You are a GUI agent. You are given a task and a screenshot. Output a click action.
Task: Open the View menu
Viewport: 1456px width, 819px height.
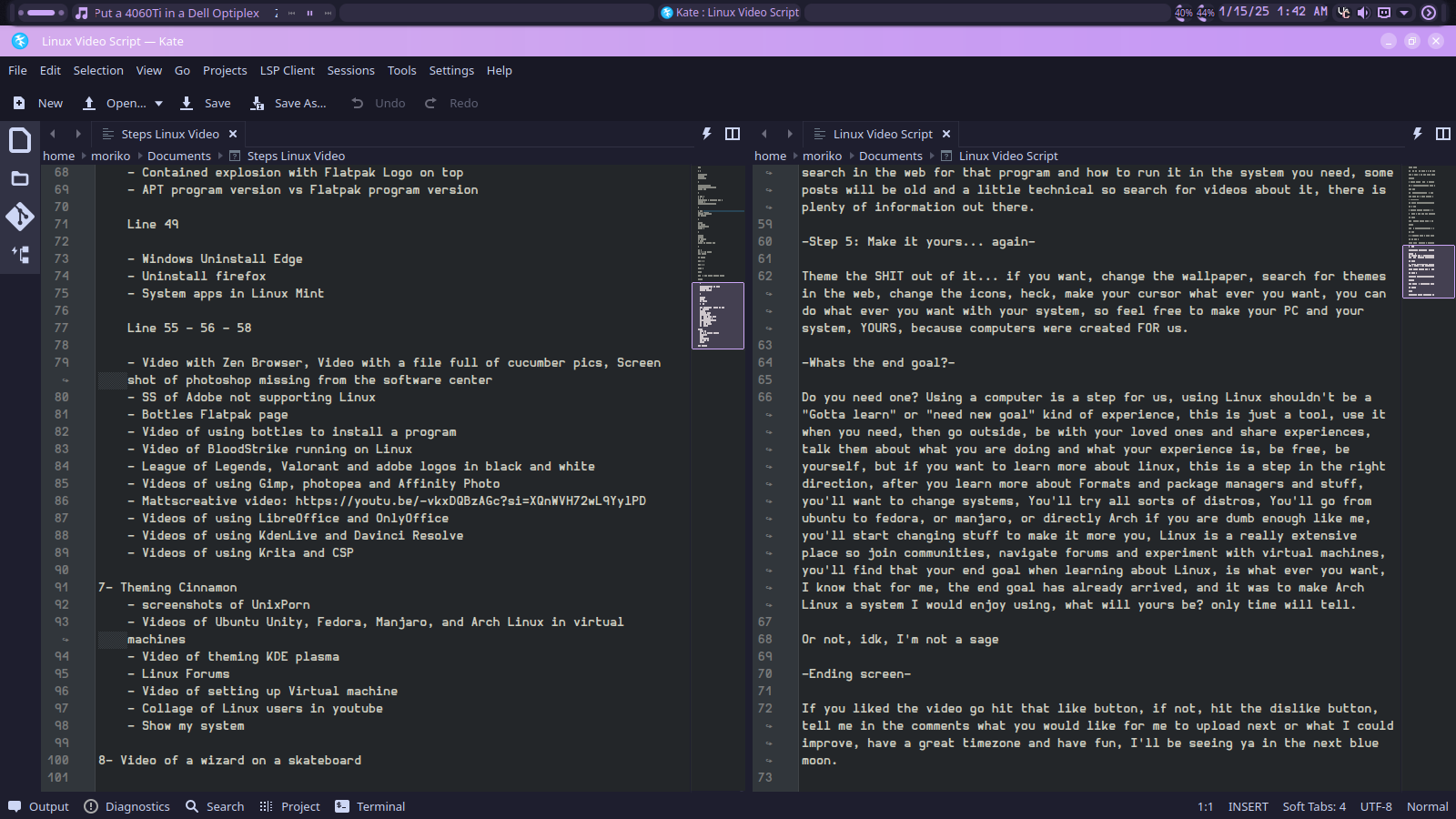pos(149,70)
